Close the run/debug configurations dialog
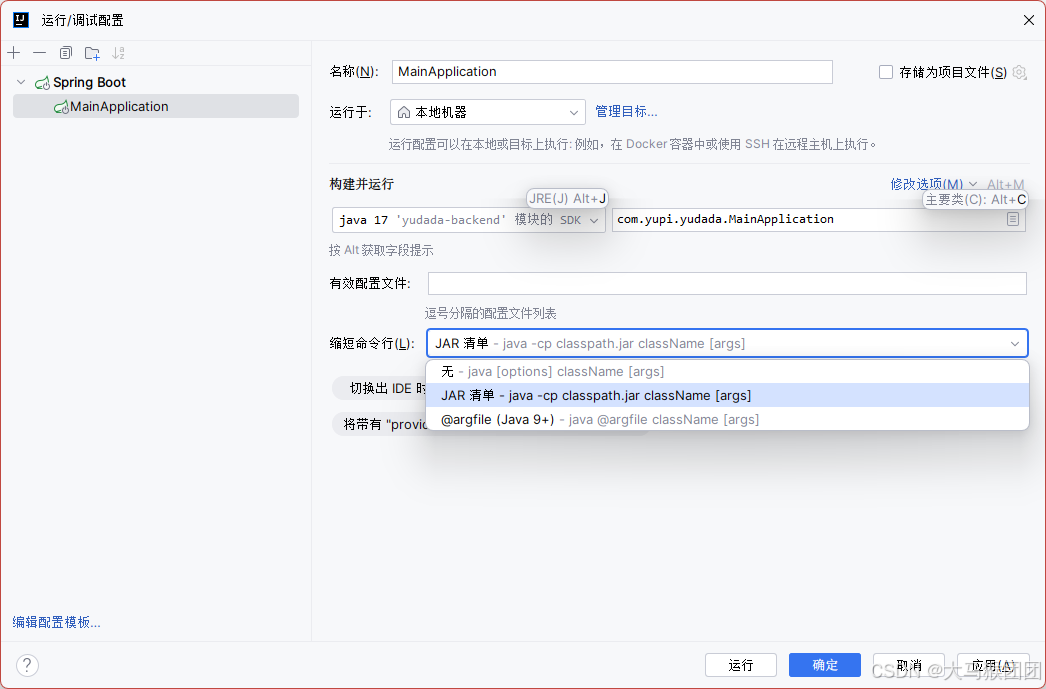The image size is (1046, 689). tap(1029, 20)
